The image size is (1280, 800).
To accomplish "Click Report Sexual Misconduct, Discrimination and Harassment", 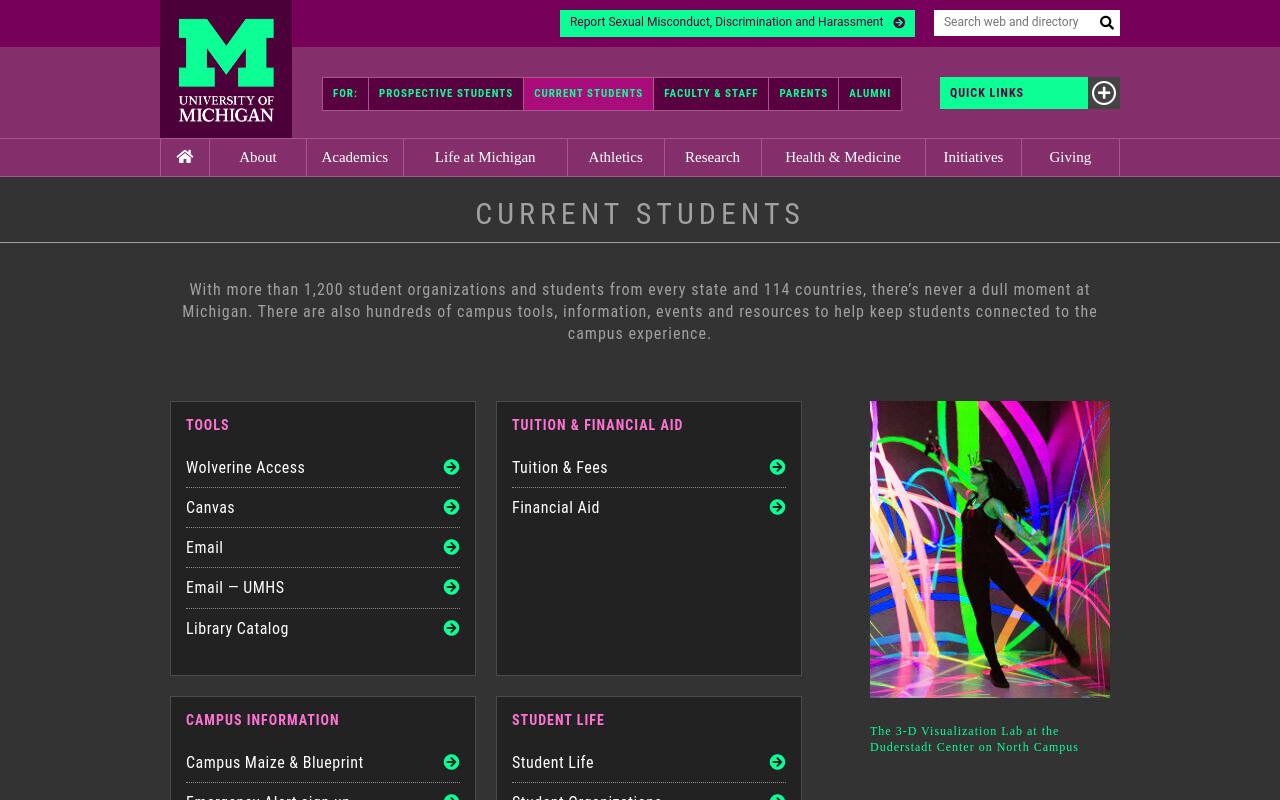I will [737, 23].
